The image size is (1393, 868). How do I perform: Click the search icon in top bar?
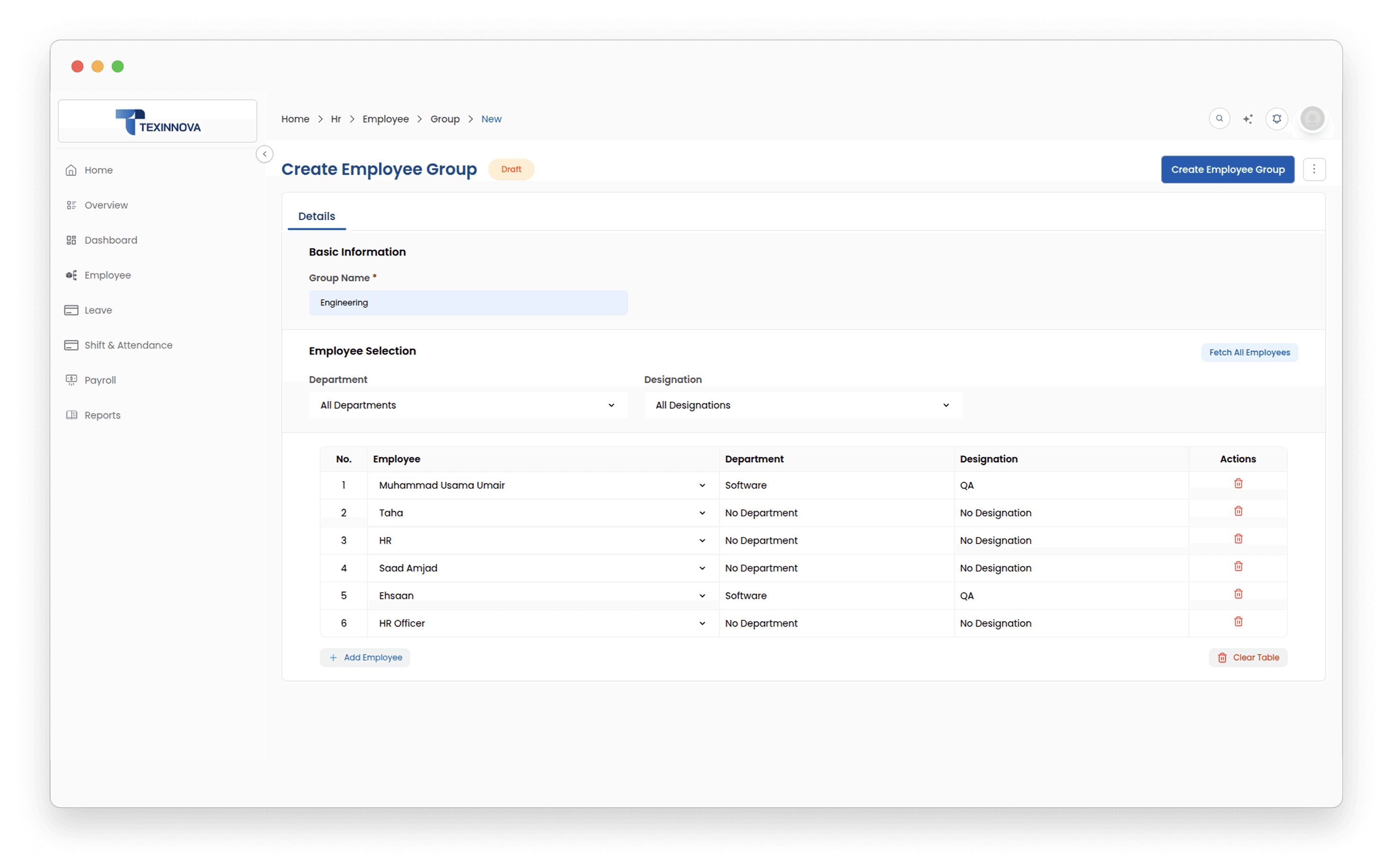tap(1219, 119)
